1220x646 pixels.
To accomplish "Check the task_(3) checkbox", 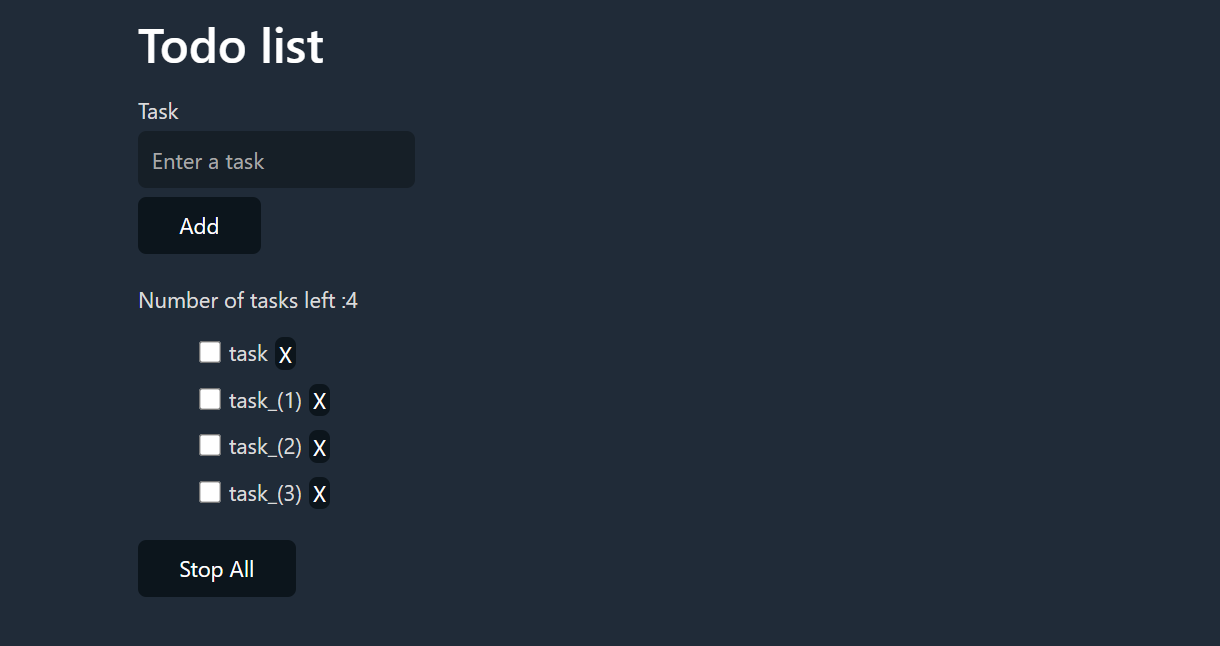I will click(210, 491).
